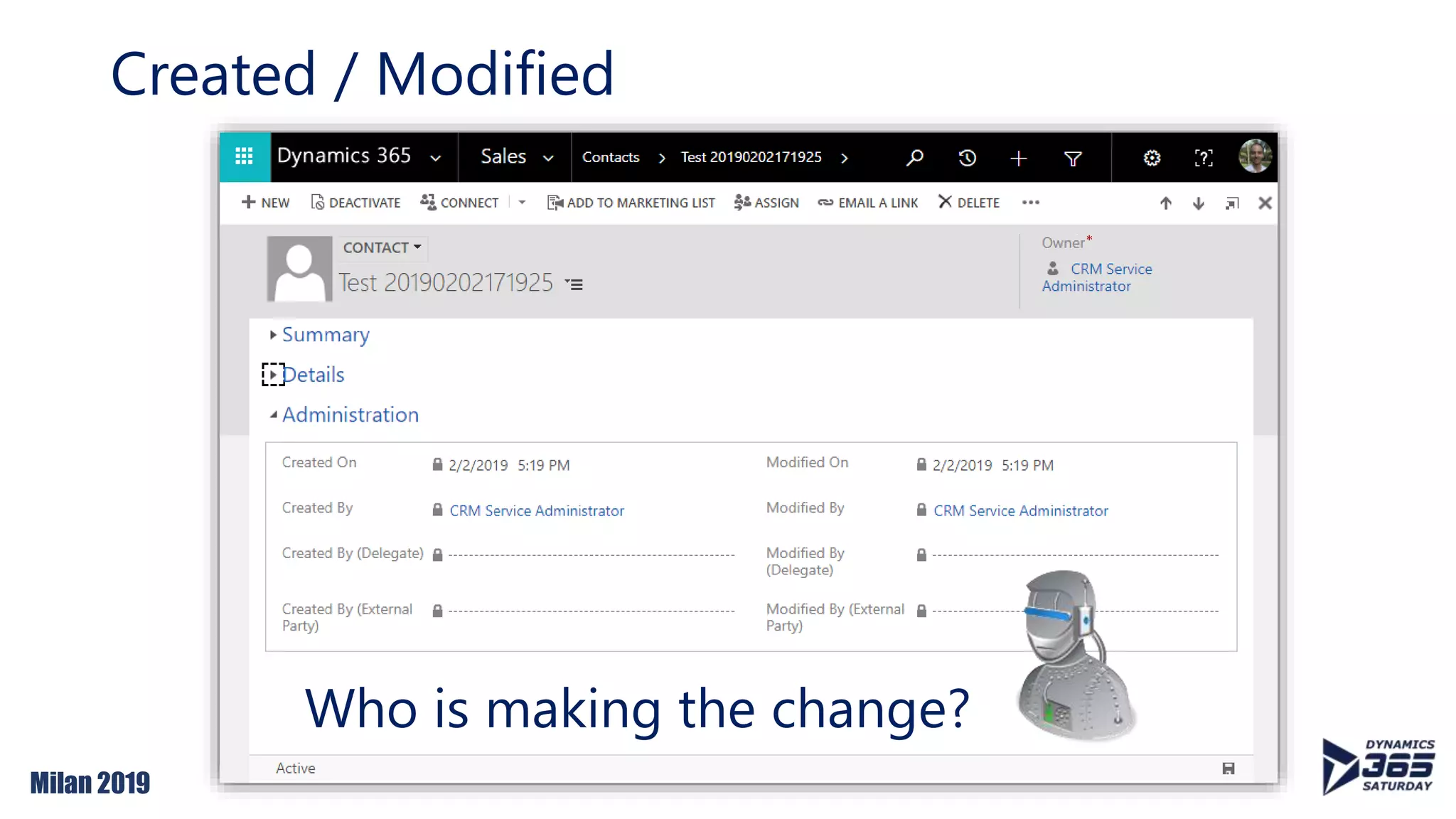Open the help question mark icon
The image size is (1456, 819).
pos(1204,158)
